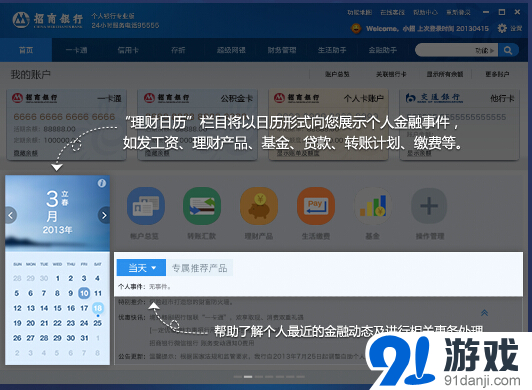Select day 25 in the calendar
The width and height of the screenshot is (532, 390).
[97, 323]
